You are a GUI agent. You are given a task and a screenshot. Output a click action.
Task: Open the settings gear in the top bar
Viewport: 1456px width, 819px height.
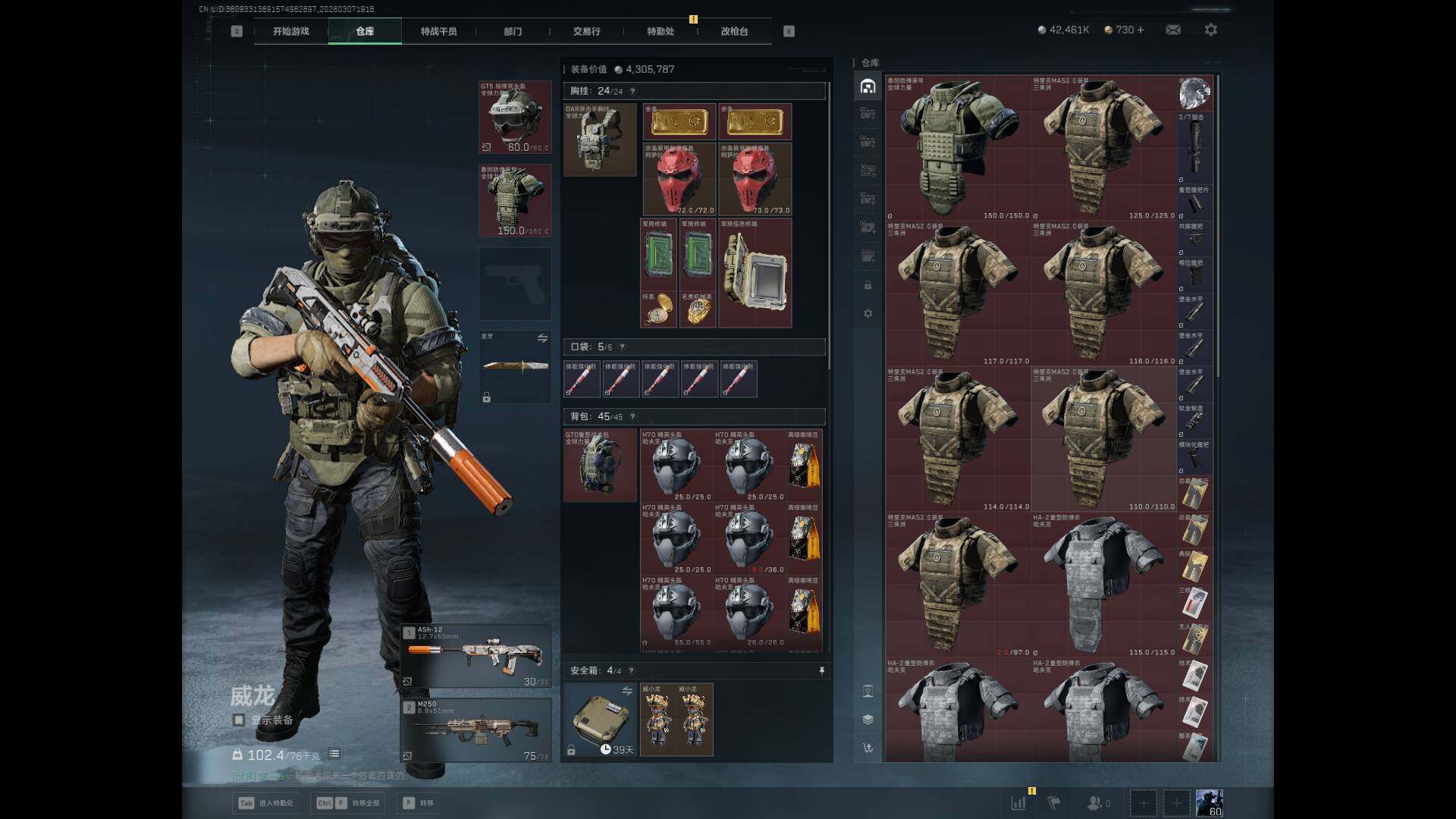point(1210,30)
